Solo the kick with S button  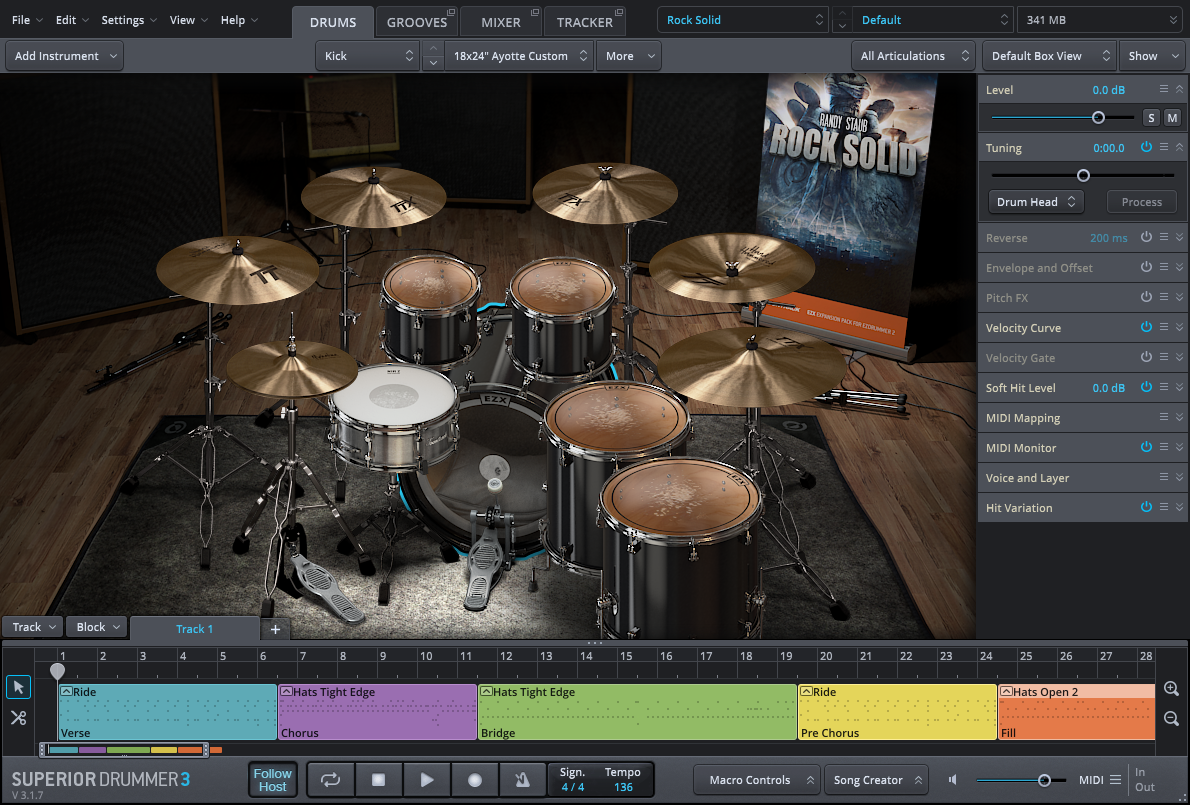pyautogui.click(x=1151, y=118)
